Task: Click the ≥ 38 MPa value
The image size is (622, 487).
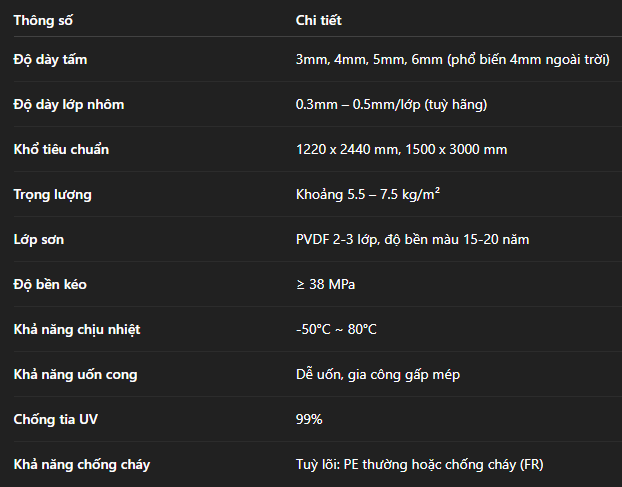Action: tap(325, 284)
